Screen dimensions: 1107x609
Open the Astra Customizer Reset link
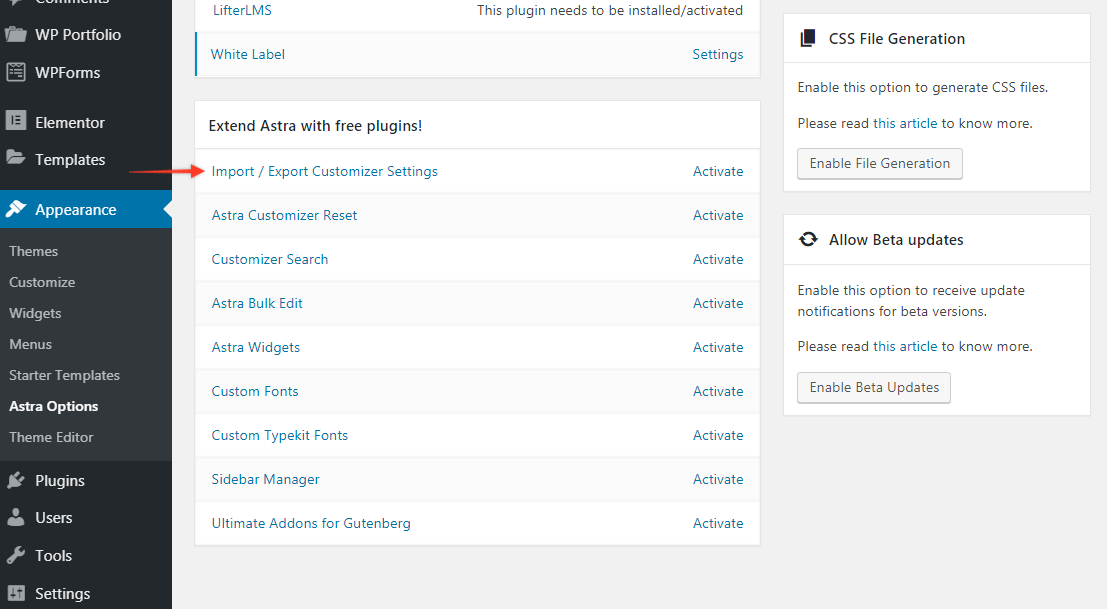coord(285,215)
